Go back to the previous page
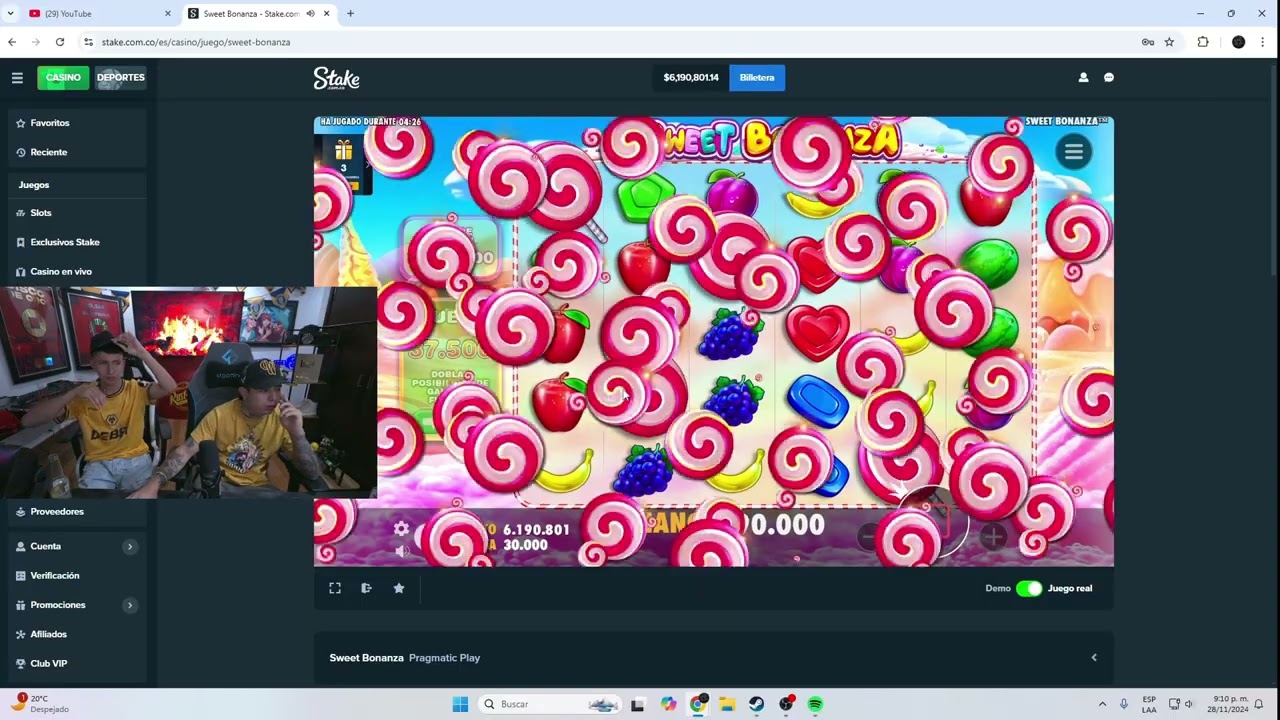The height and width of the screenshot is (720, 1280). click(12, 42)
